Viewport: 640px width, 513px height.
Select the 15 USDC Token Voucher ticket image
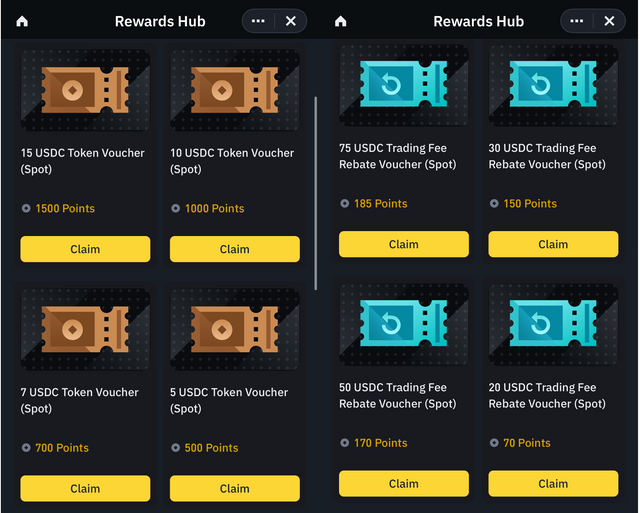click(85, 90)
